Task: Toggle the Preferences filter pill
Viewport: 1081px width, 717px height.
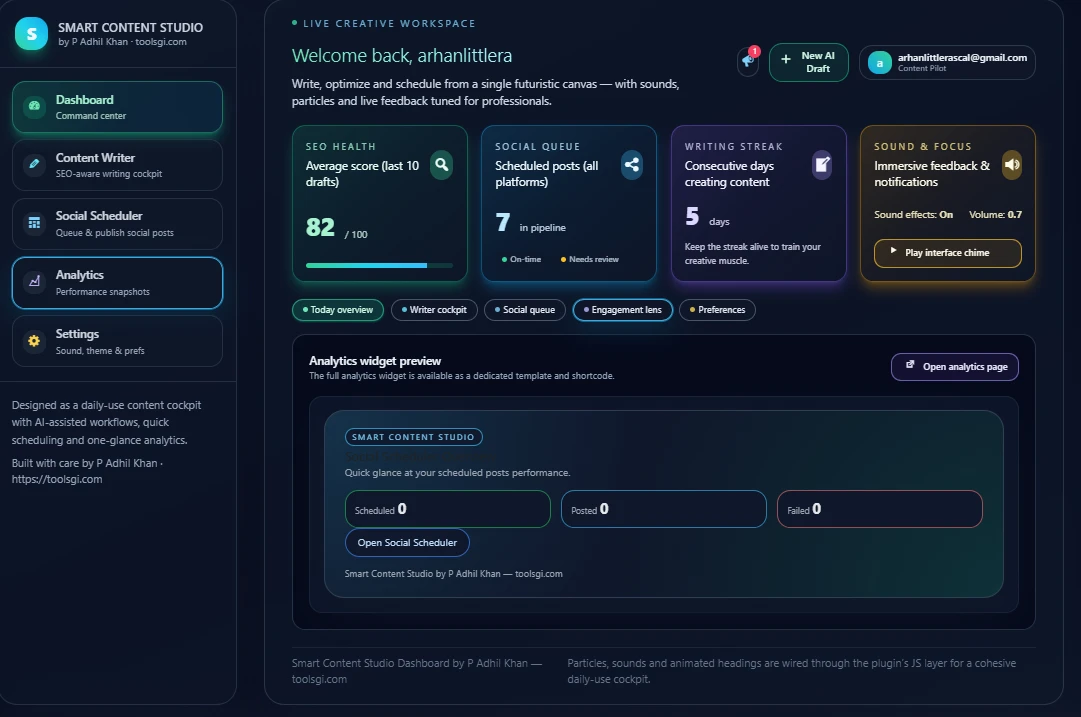Action: pos(717,310)
